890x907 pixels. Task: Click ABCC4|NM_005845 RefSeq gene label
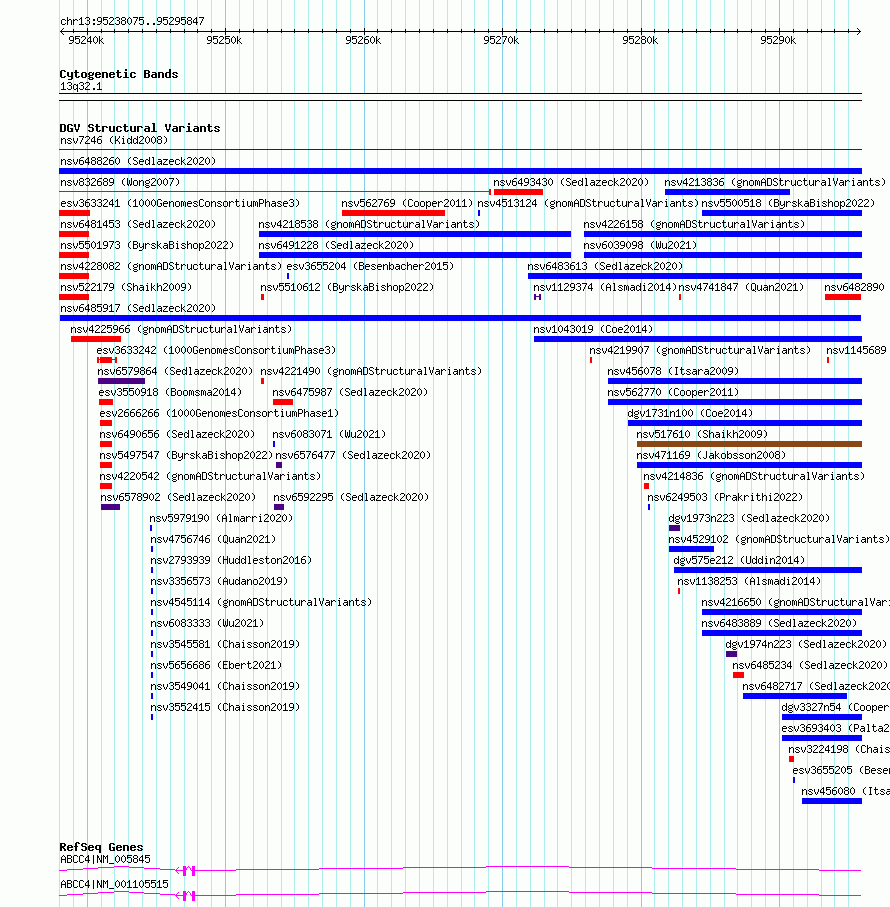[x=105, y=860]
